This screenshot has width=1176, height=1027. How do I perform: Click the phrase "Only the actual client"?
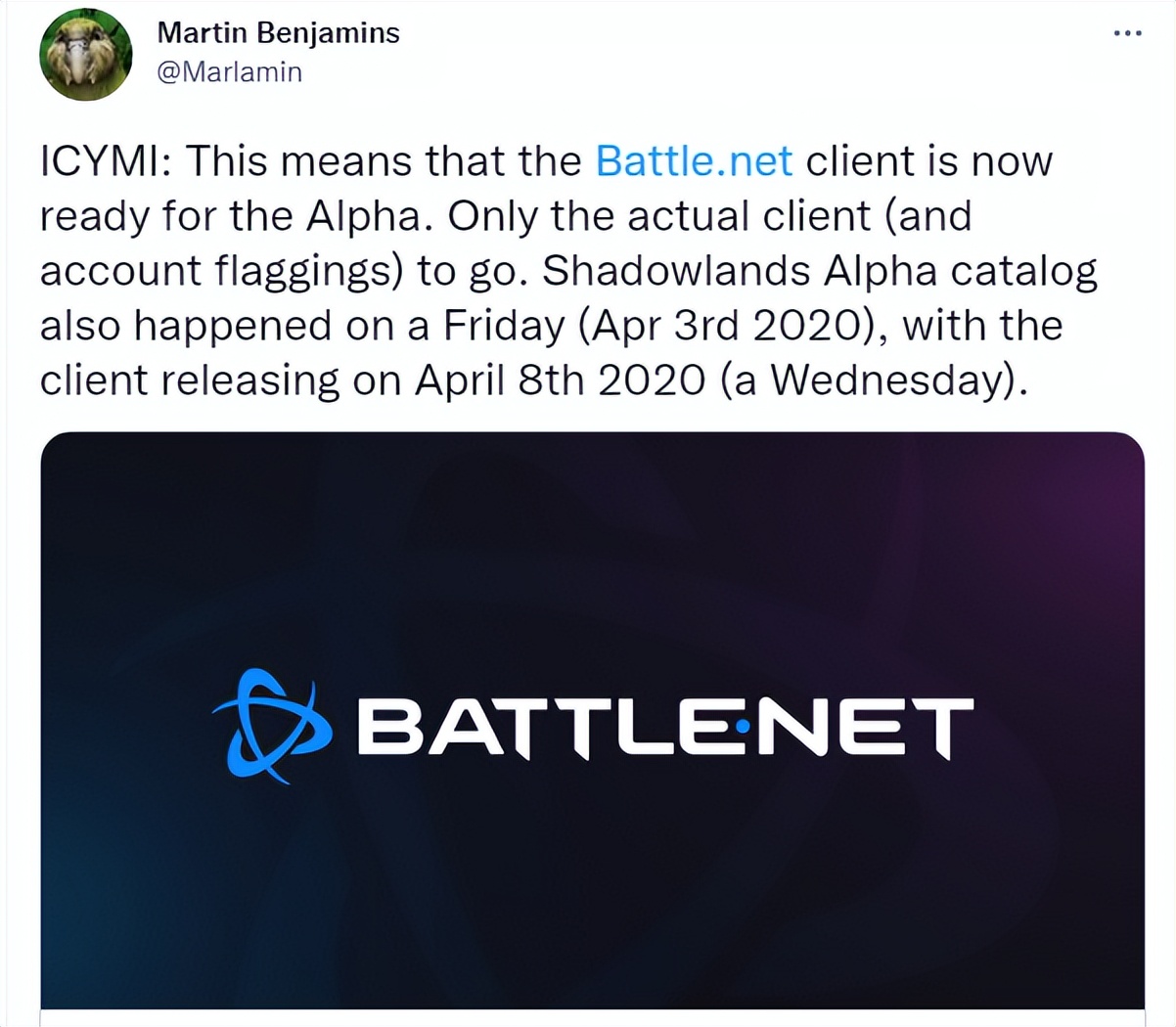658,215
